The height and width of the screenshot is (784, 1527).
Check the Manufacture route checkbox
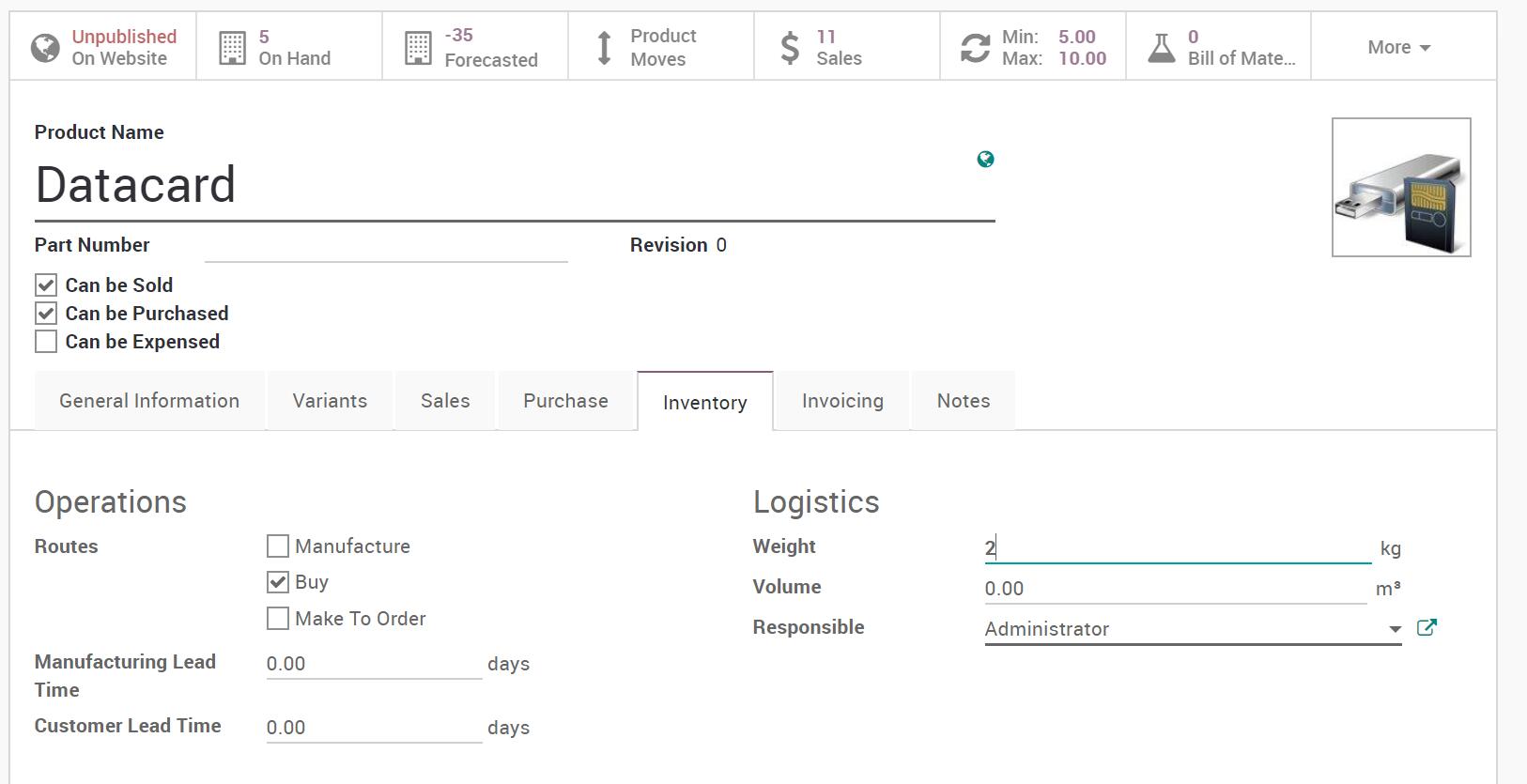pos(278,546)
